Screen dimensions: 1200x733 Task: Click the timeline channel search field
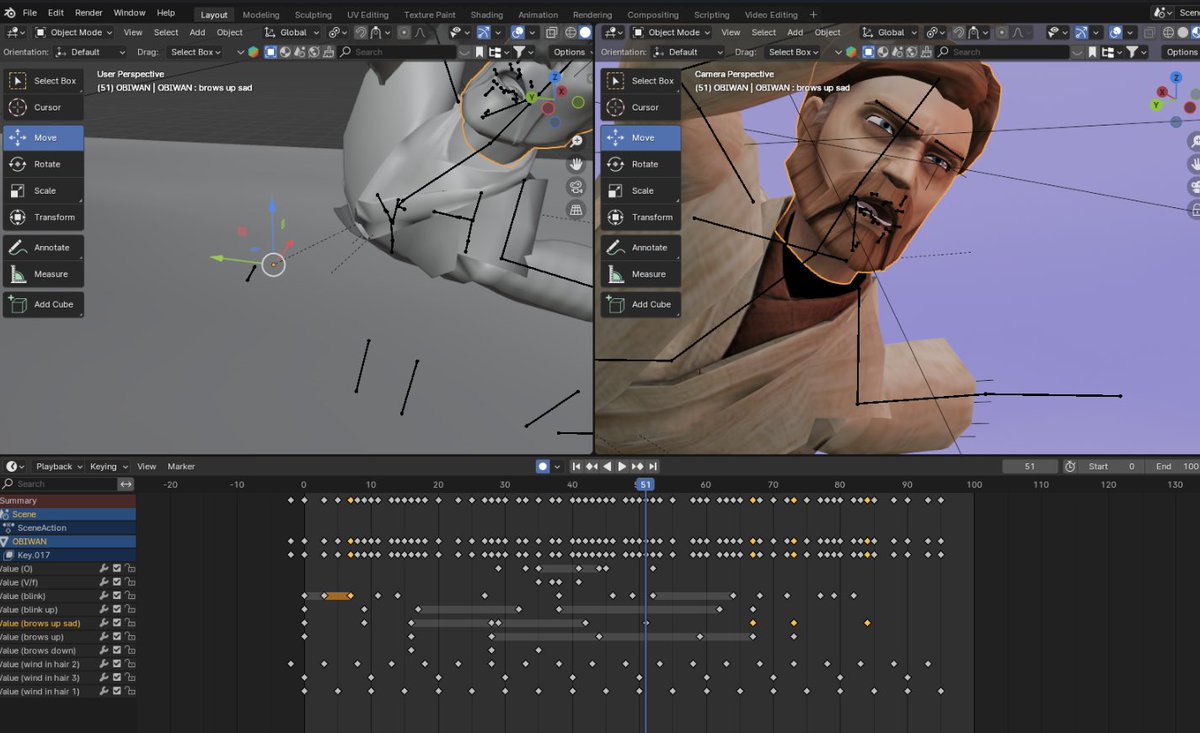click(x=60, y=484)
